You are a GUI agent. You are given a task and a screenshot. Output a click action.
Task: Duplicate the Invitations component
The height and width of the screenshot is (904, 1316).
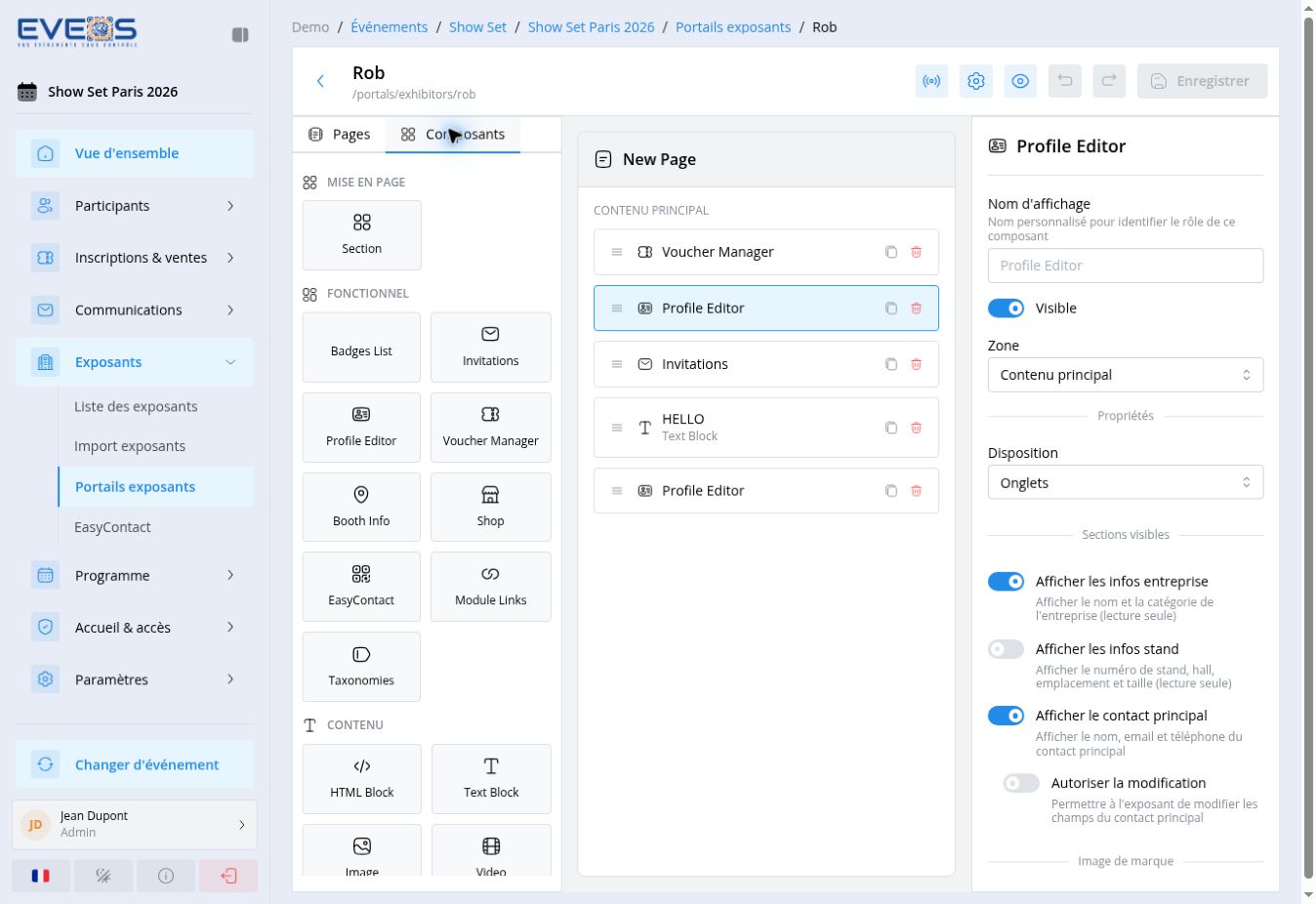click(x=891, y=364)
